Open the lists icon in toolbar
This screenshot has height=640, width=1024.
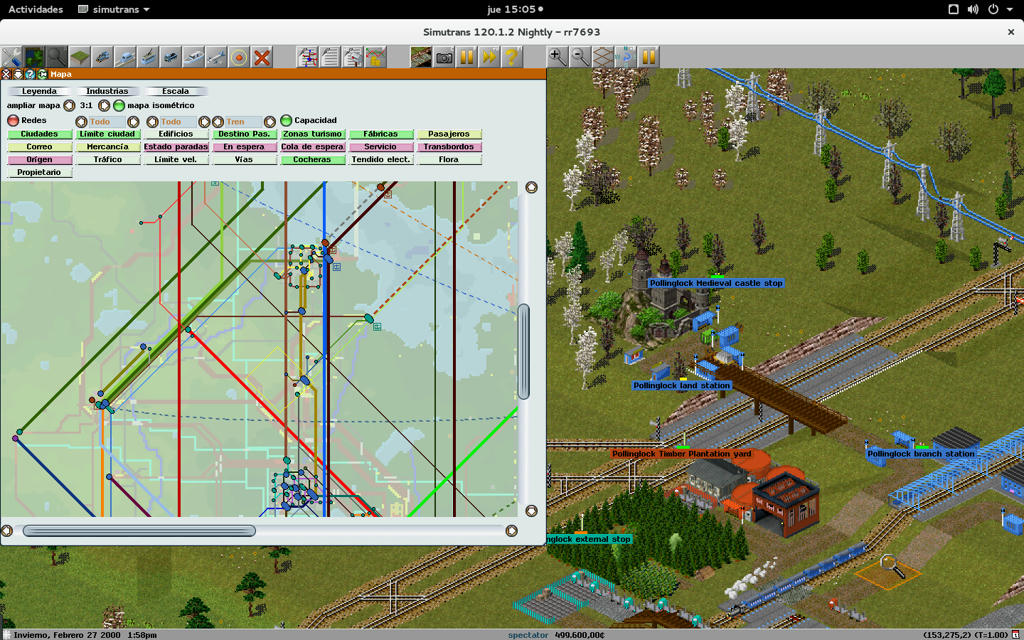point(330,57)
